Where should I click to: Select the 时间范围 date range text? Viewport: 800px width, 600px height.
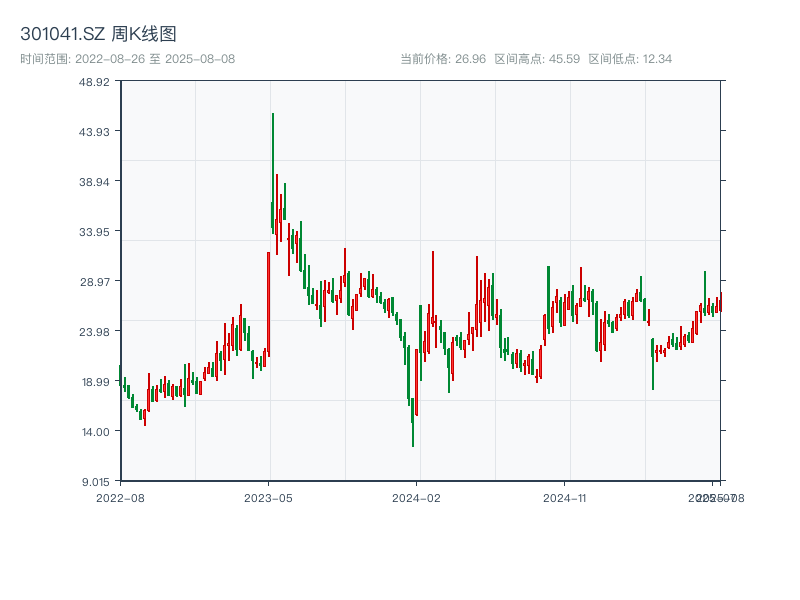(127, 59)
